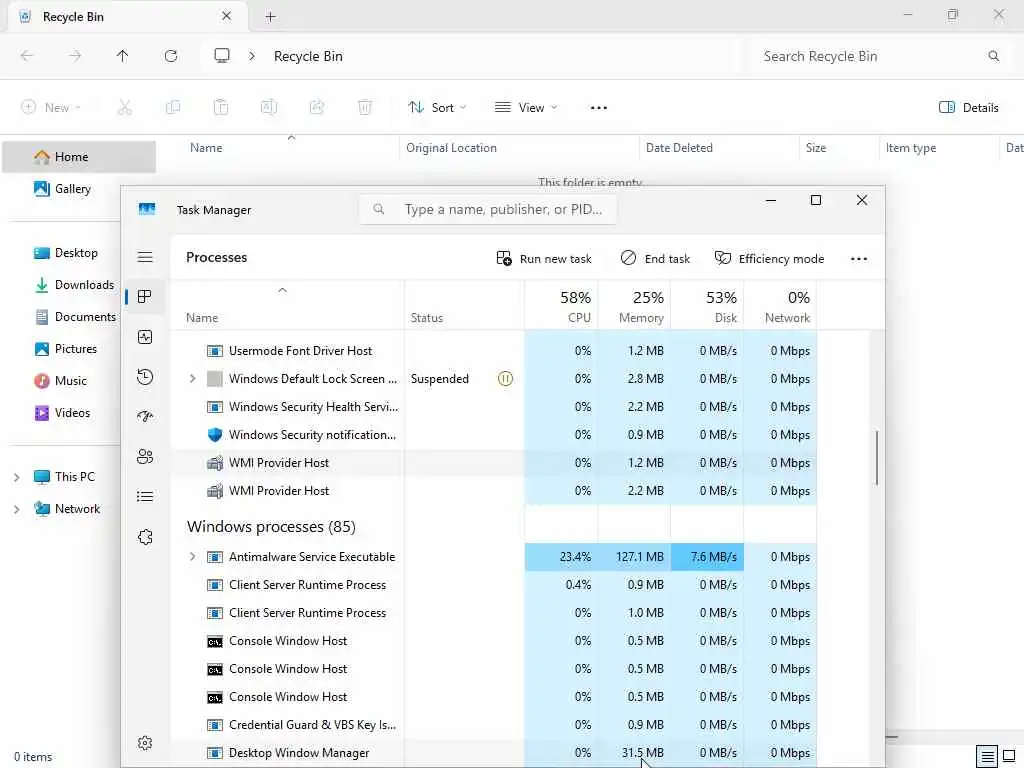
Task: Sort processes by CPU column
Action: (562, 306)
